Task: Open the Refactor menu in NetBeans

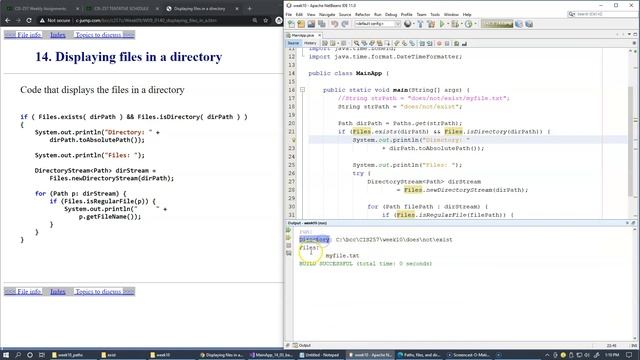Action: pos(362,14)
